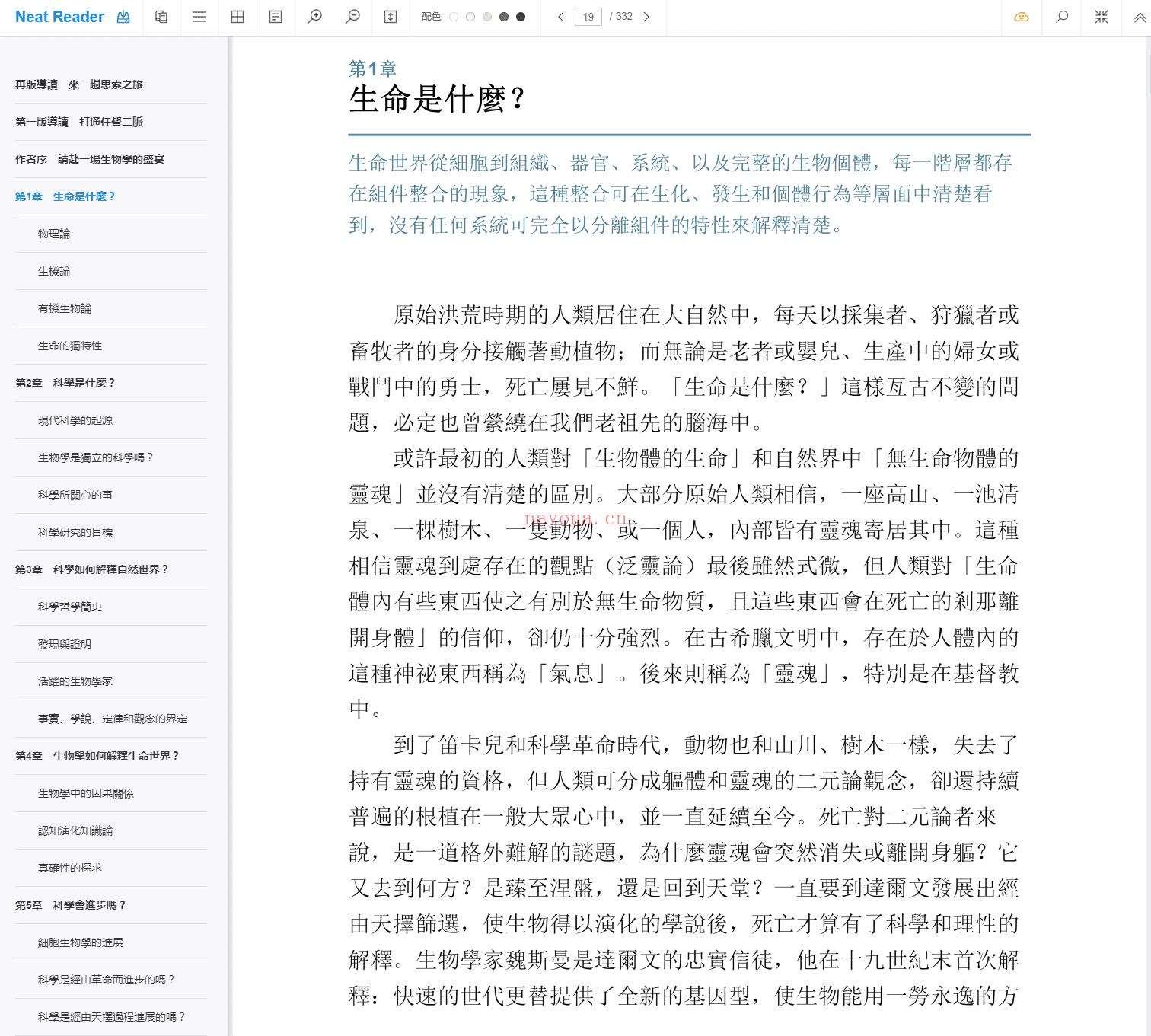1151x1036 pixels.
Task: Click the import book icon beside Neat Reader
Action: coord(123,17)
